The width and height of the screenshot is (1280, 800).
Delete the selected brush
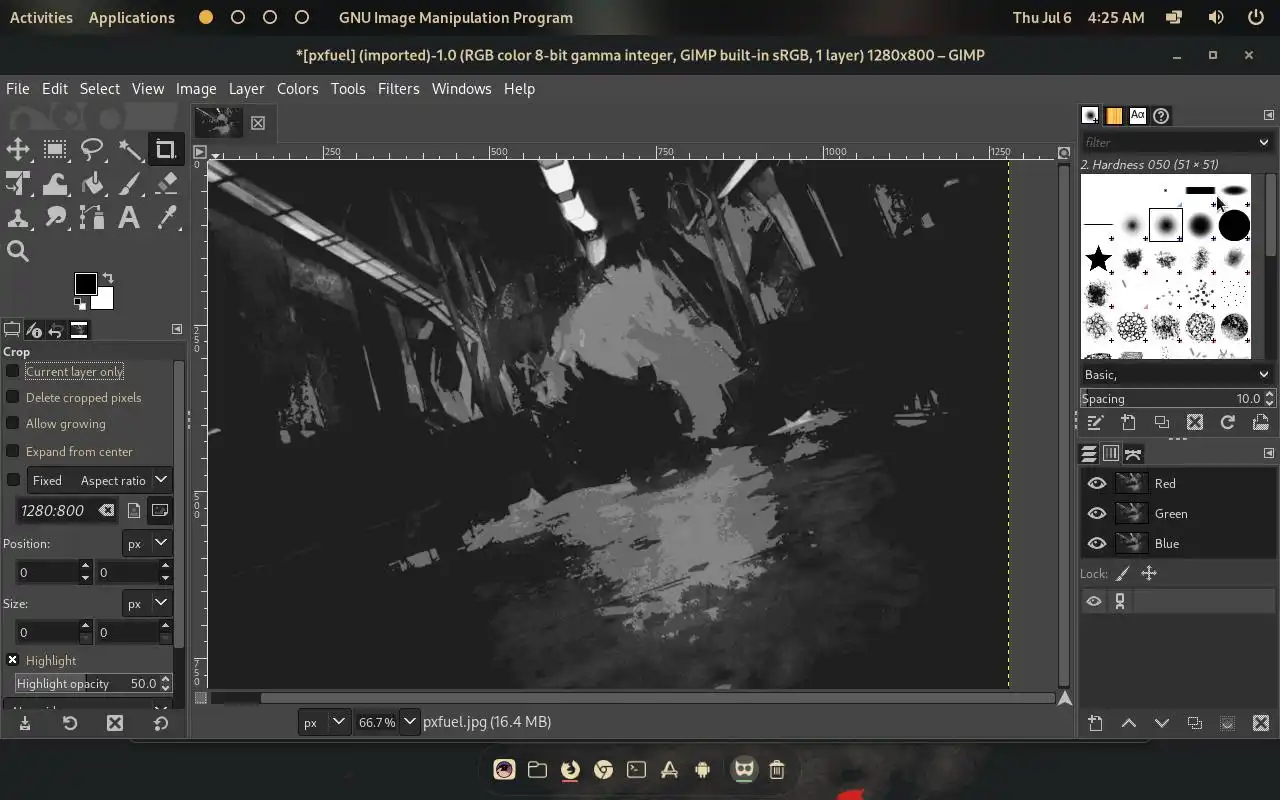[x=1194, y=423]
